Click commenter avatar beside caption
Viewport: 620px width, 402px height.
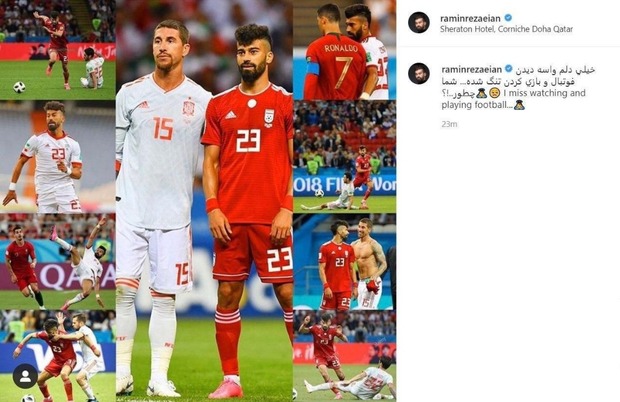point(419,73)
